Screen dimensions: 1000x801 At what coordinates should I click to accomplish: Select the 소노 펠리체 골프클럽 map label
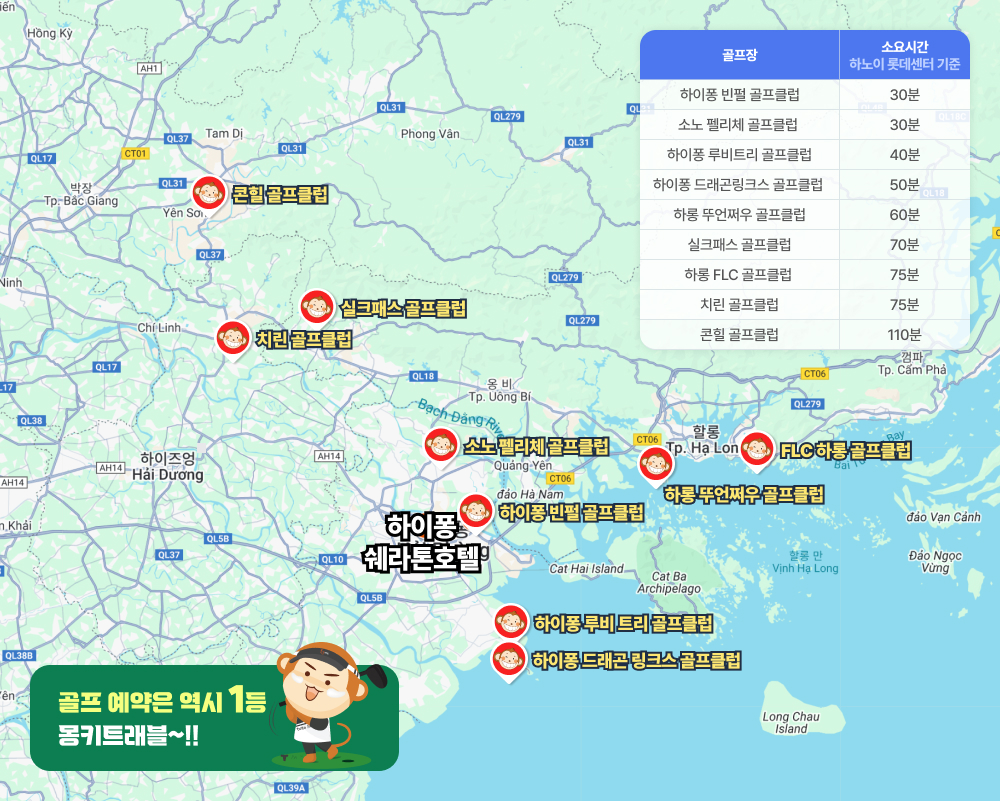click(x=536, y=446)
